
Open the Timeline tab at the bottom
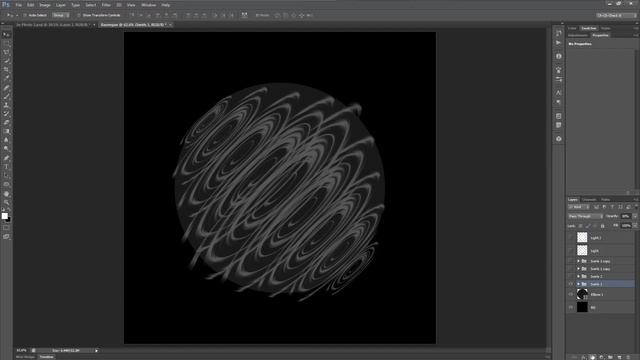(x=47, y=357)
